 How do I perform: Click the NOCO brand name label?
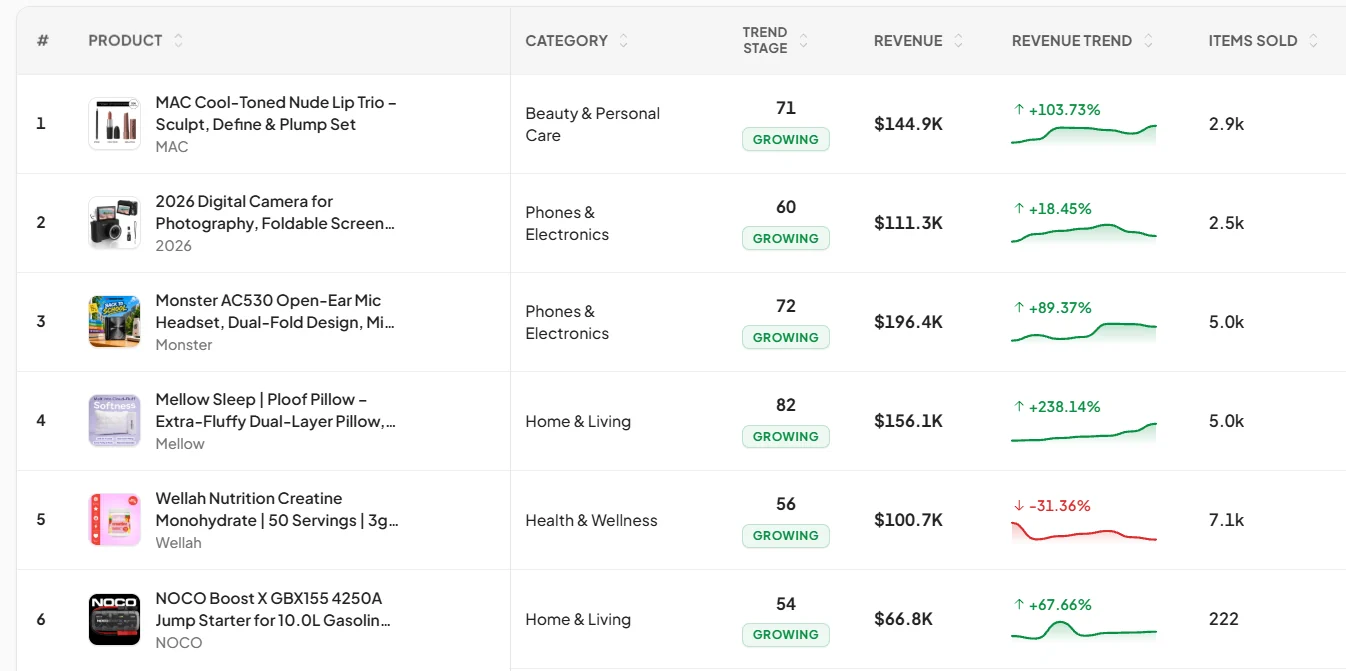(179, 643)
